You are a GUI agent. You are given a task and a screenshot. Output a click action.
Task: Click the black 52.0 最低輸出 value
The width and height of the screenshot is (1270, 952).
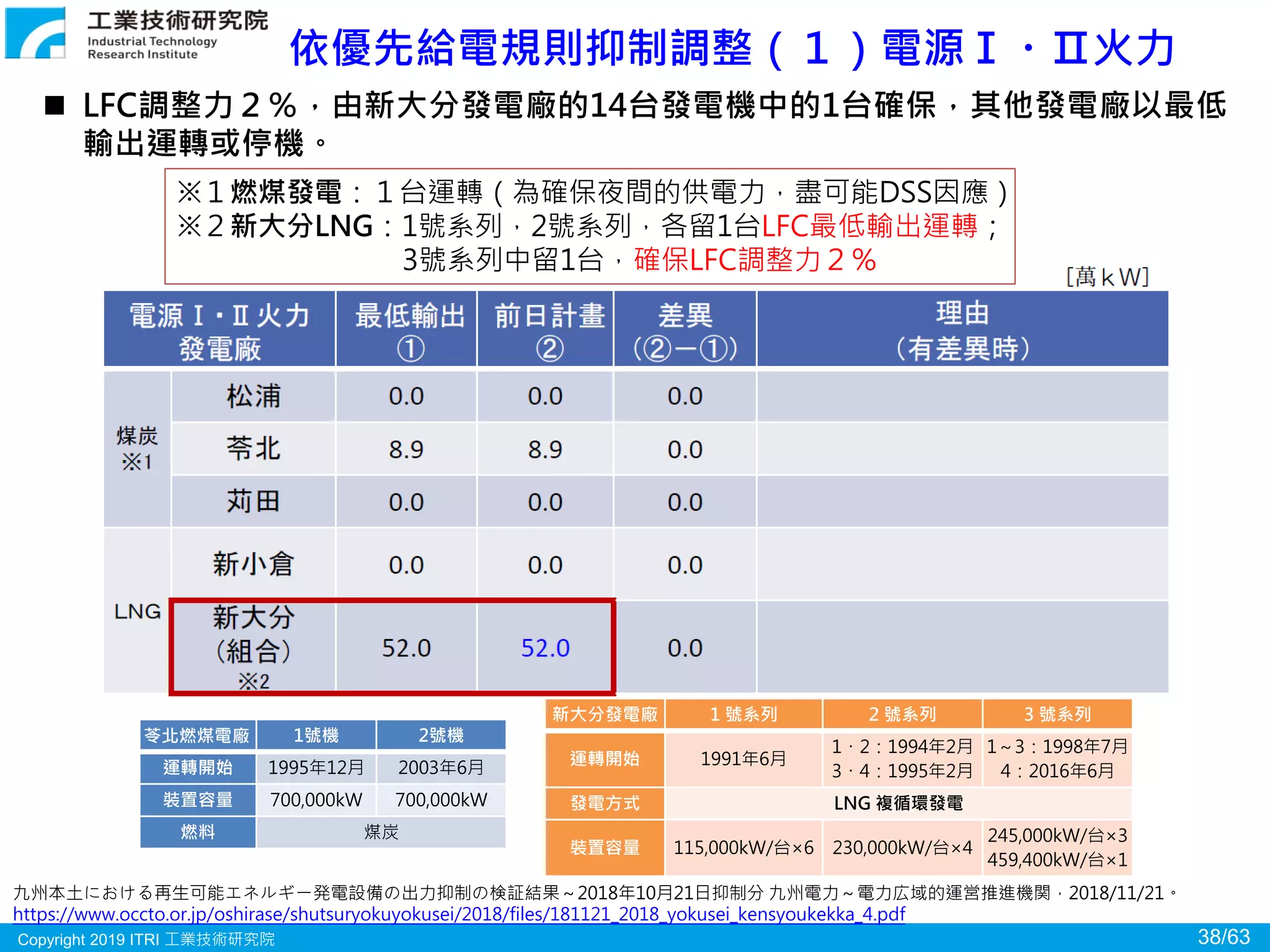406,648
